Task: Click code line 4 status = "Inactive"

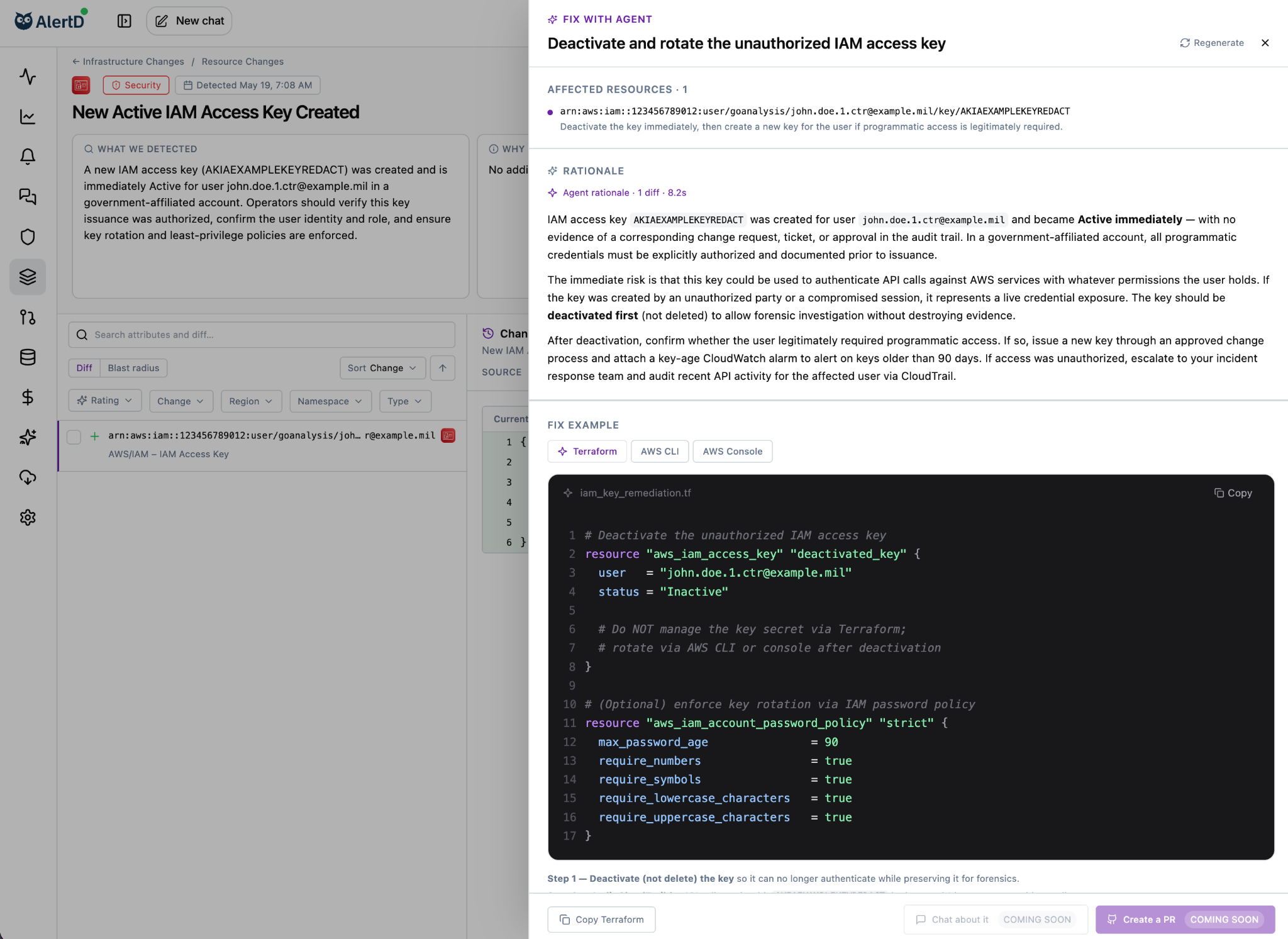Action: click(663, 592)
